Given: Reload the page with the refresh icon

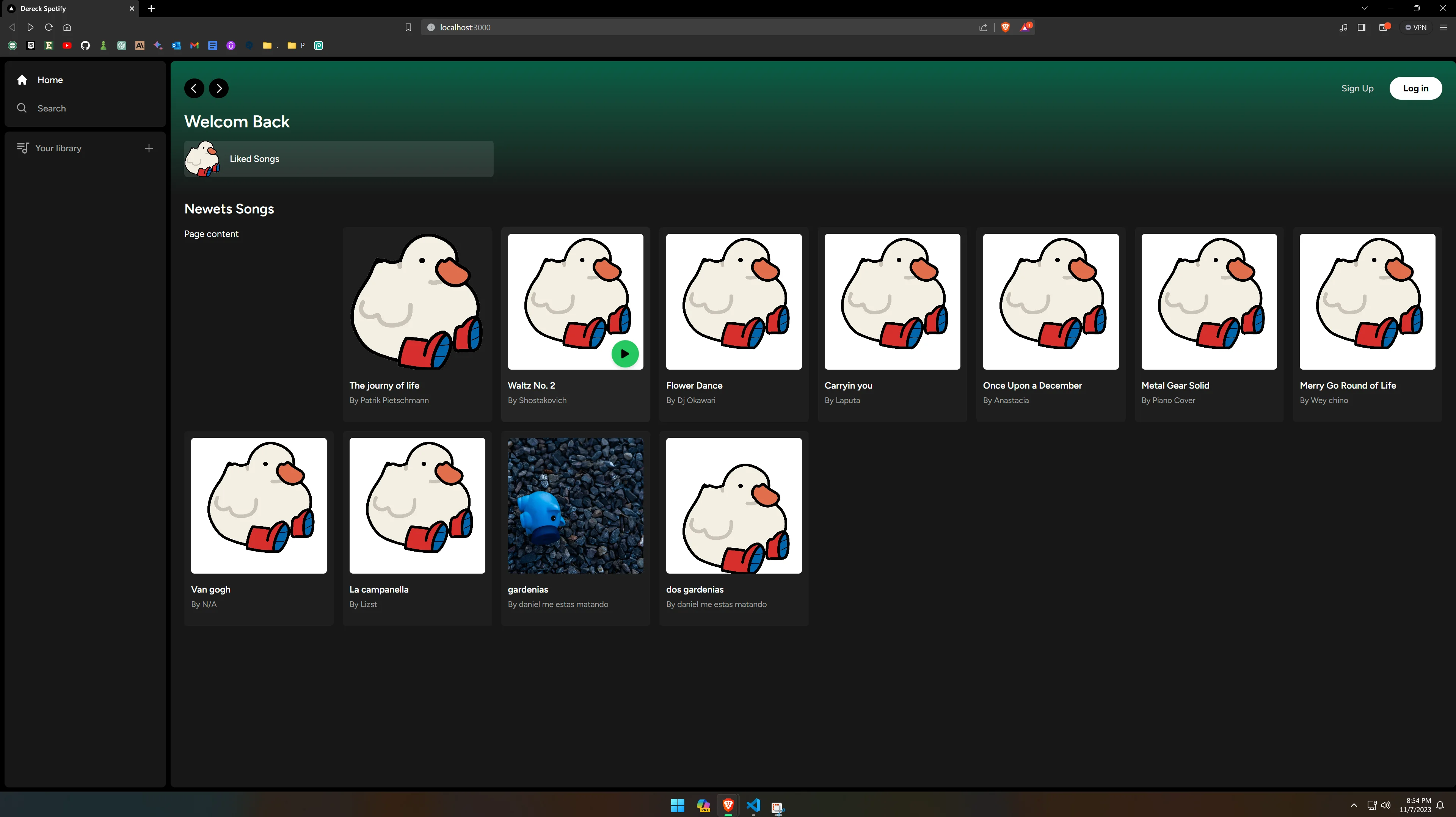Looking at the screenshot, I should [x=49, y=27].
